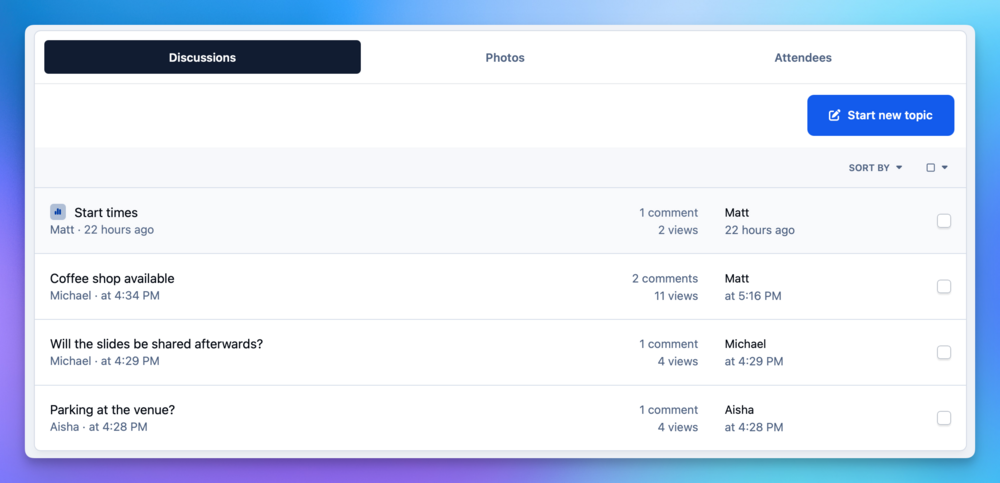Open the Start times topic
1000x483 pixels.
(x=106, y=212)
